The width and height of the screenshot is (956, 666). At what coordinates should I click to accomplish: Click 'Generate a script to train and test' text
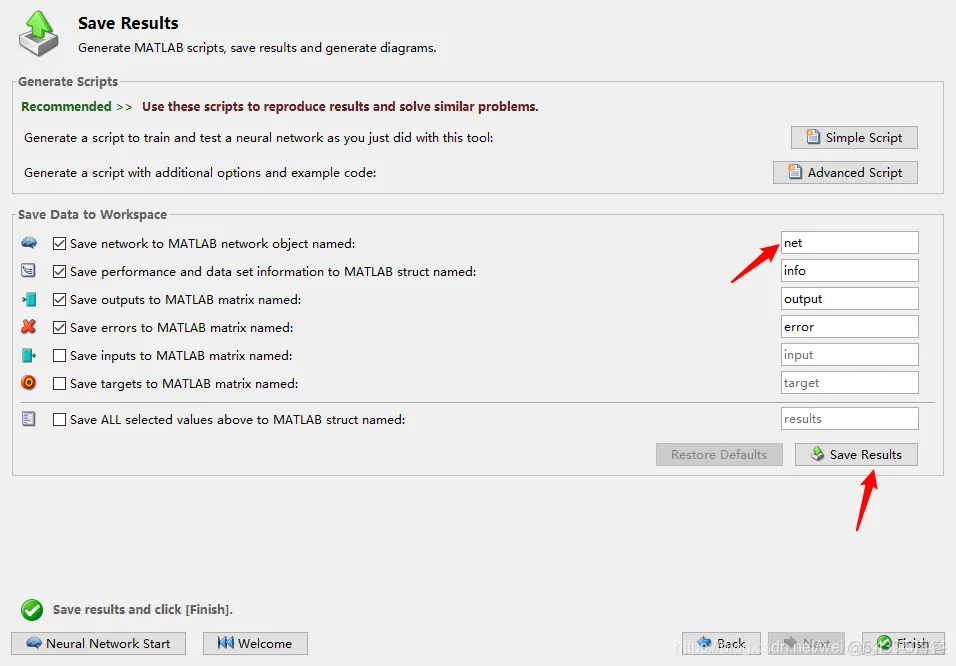click(x=259, y=138)
